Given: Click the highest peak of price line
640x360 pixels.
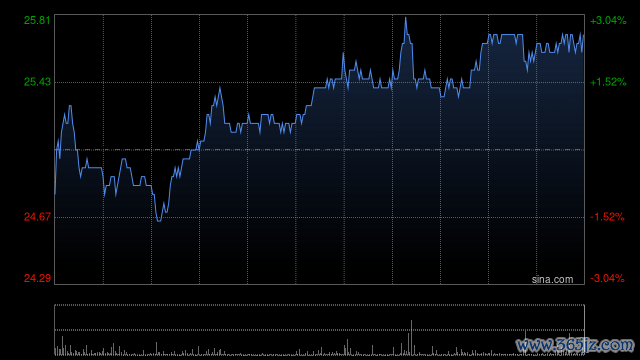Looking at the screenshot, I should point(405,18).
